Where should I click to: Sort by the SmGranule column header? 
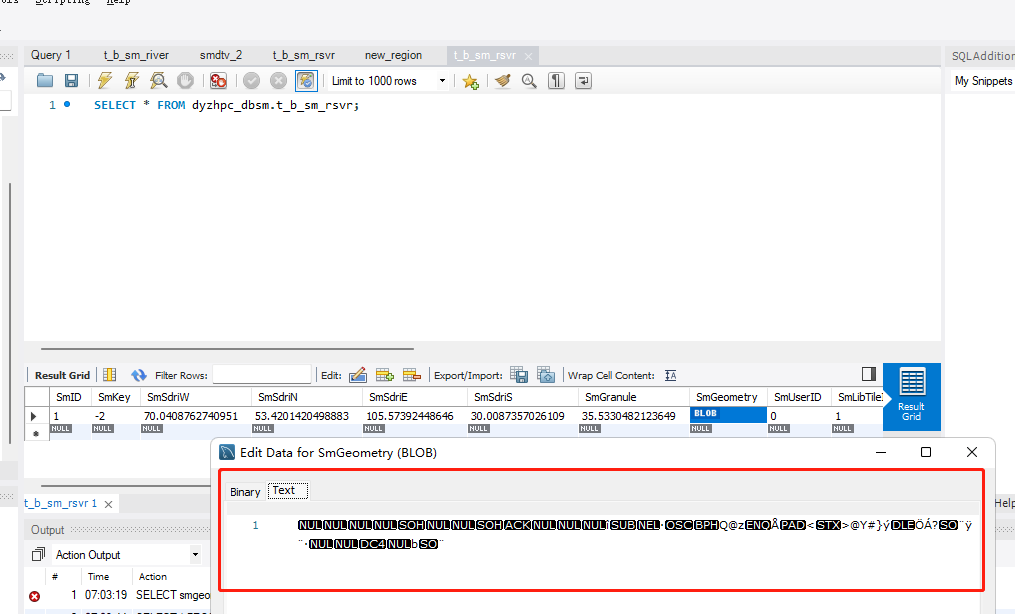click(x=634, y=397)
